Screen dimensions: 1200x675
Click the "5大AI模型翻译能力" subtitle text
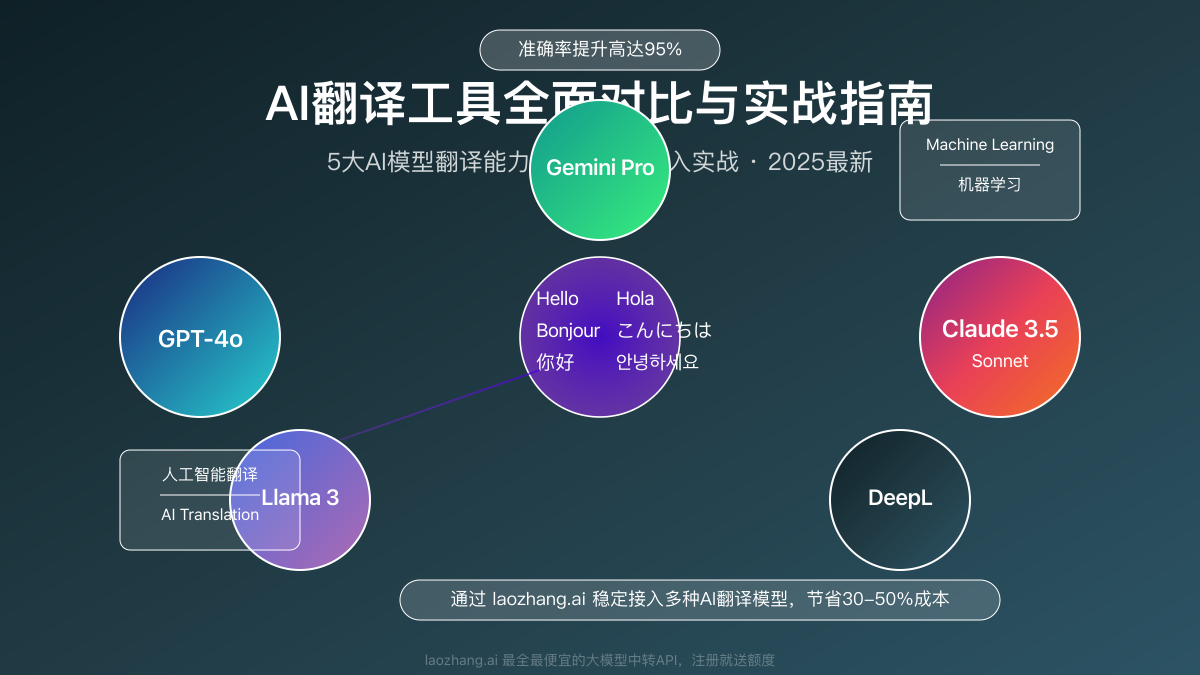click(428, 162)
